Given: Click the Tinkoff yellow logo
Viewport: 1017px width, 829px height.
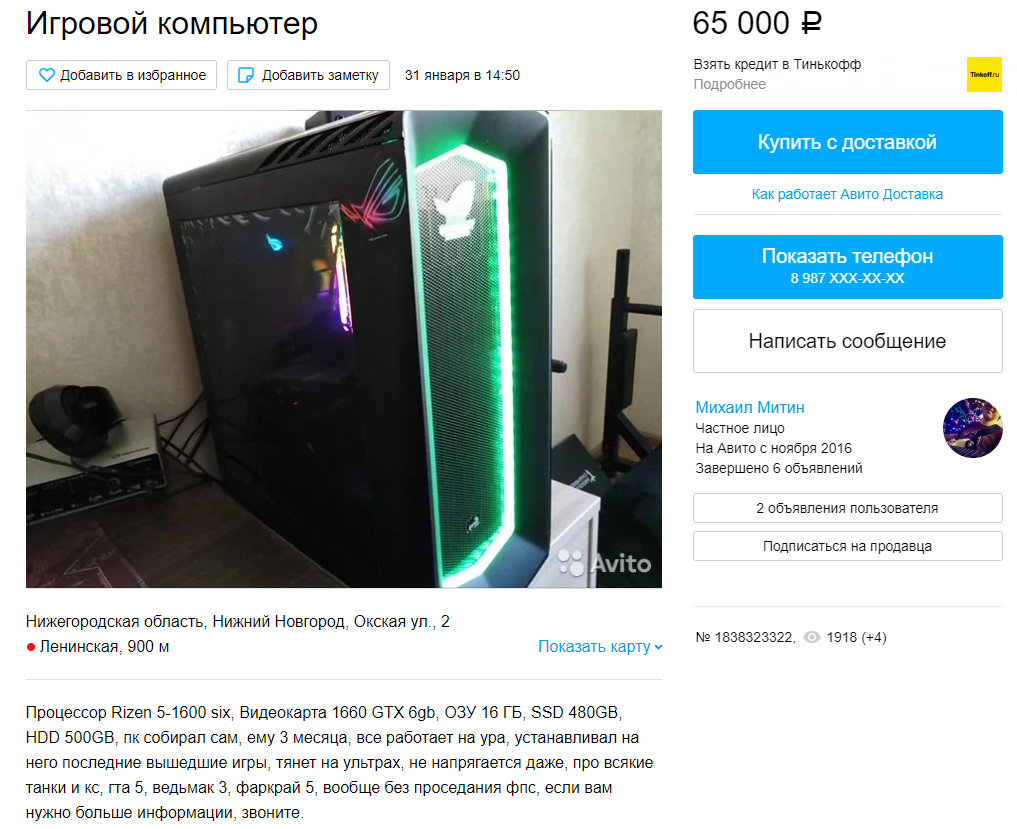Looking at the screenshot, I should pyautogui.click(x=984, y=75).
